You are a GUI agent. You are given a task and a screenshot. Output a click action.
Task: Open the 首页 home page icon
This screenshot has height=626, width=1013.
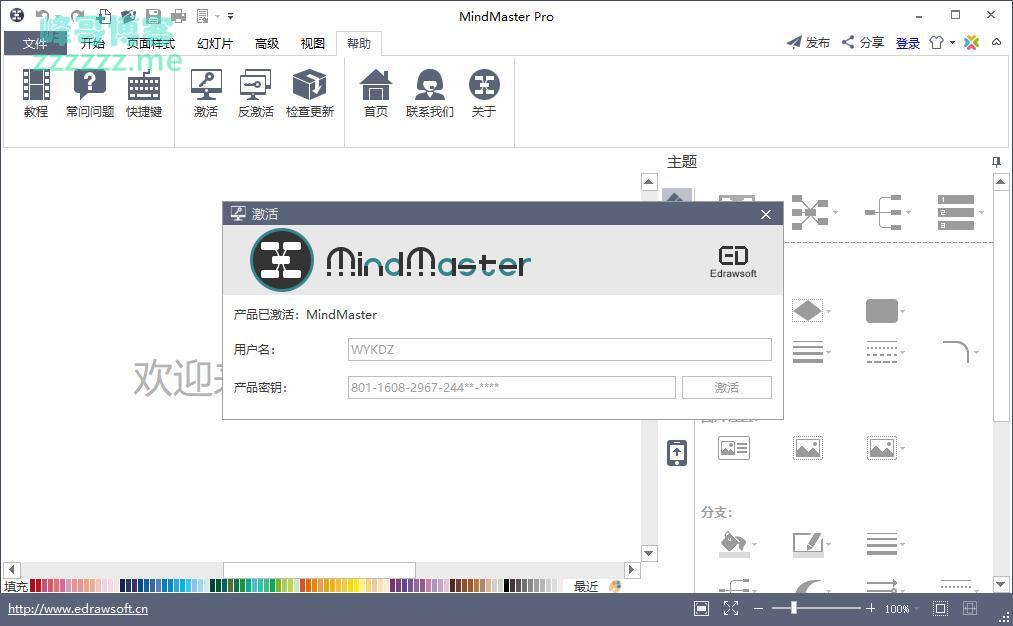[x=376, y=93]
